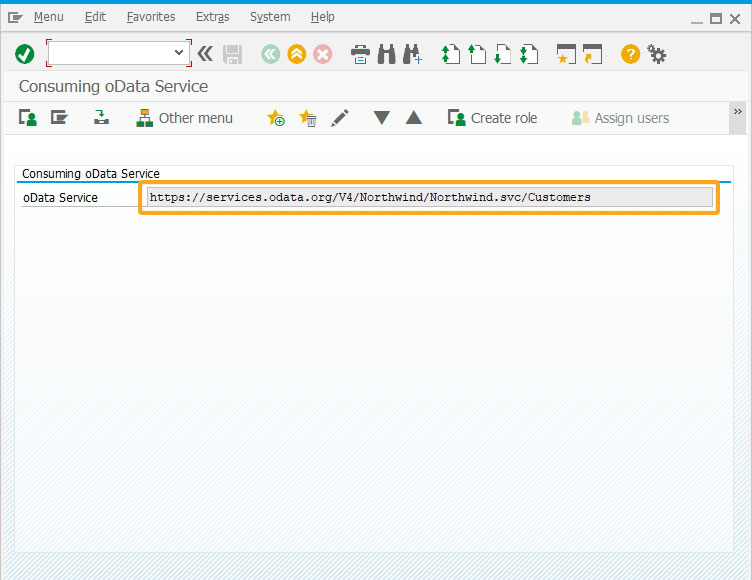Click the Find binoculars icon
This screenshot has height=580, width=752.
coord(387,54)
